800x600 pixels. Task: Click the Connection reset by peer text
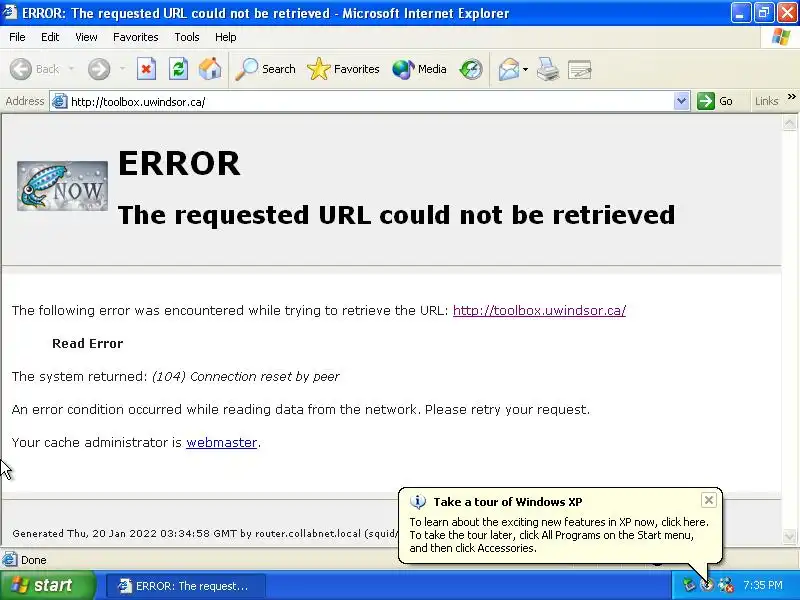(x=264, y=377)
